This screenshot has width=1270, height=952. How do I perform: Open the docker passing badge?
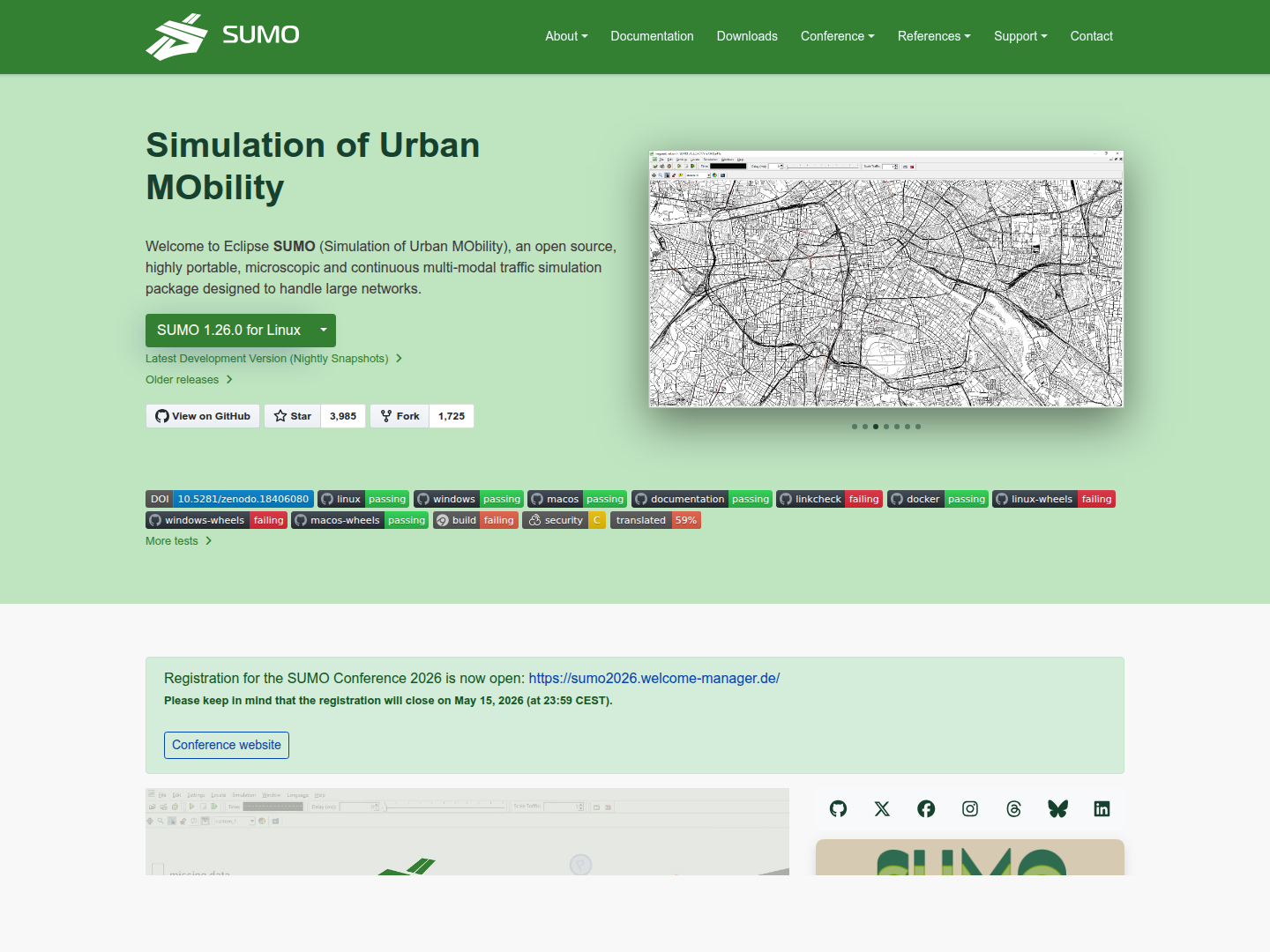click(938, 499)
